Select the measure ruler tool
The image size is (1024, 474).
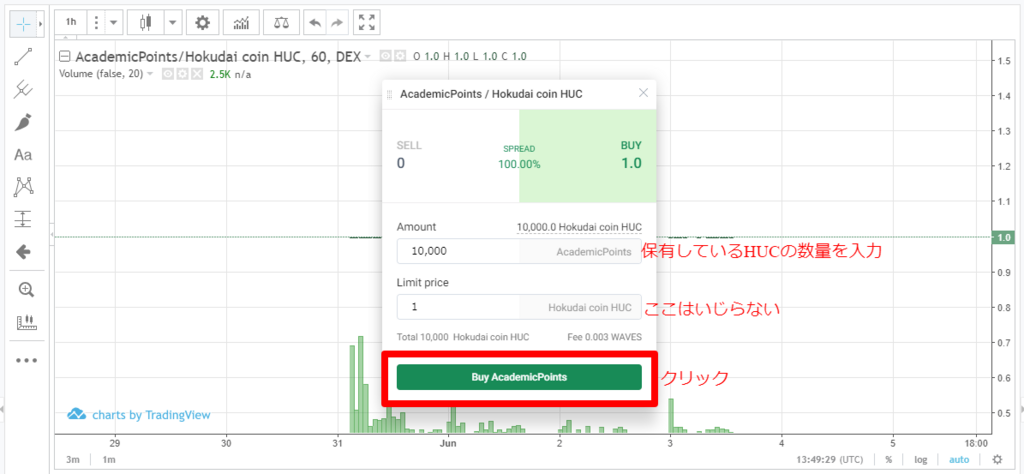(x=26, y=322)
